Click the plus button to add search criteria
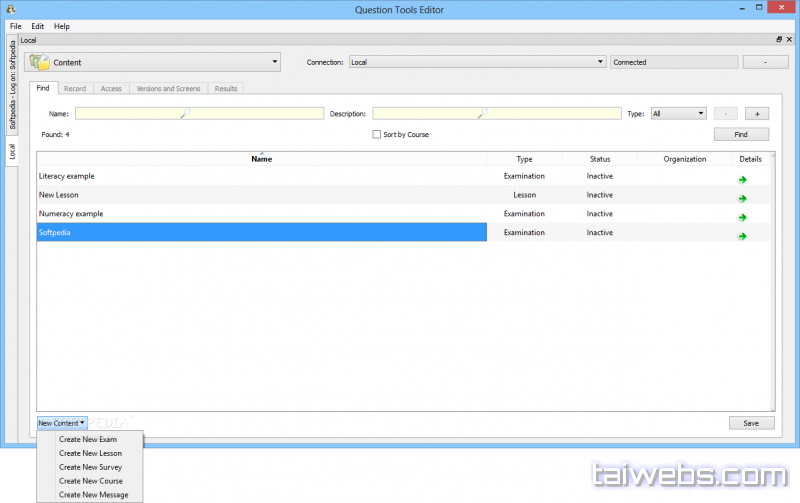 pyautogui.click(x=756, y=114)
